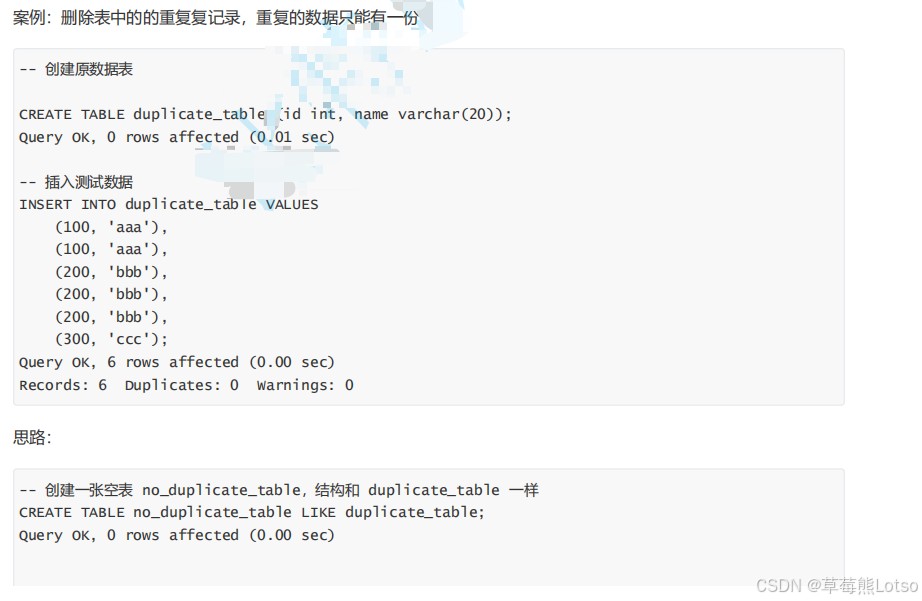Image resolution: width=922 pixels, height=601 pixels.
Task: Click the 思路 label between code blocks
Action: tap(31, 437)
